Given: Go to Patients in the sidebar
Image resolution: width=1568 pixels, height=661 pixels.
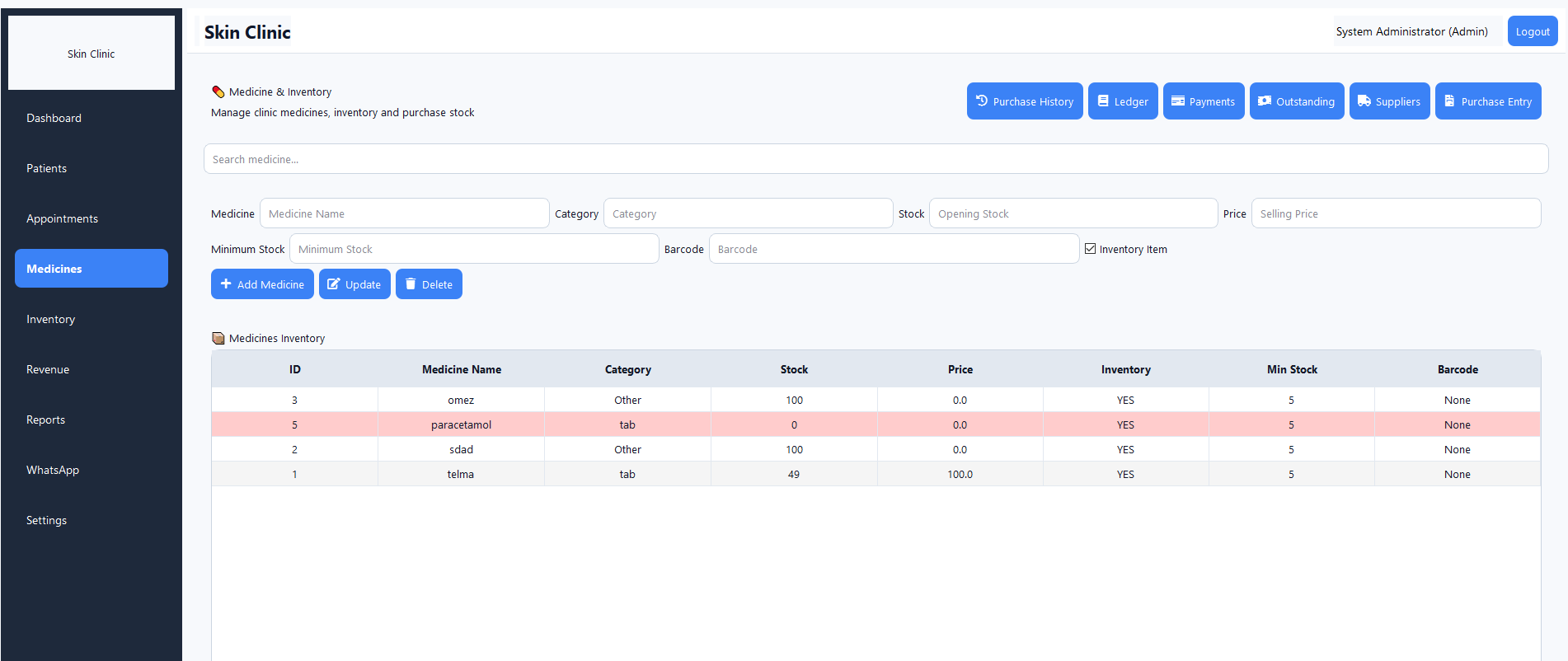Looking at the screenshot, I should pos(92,168).
